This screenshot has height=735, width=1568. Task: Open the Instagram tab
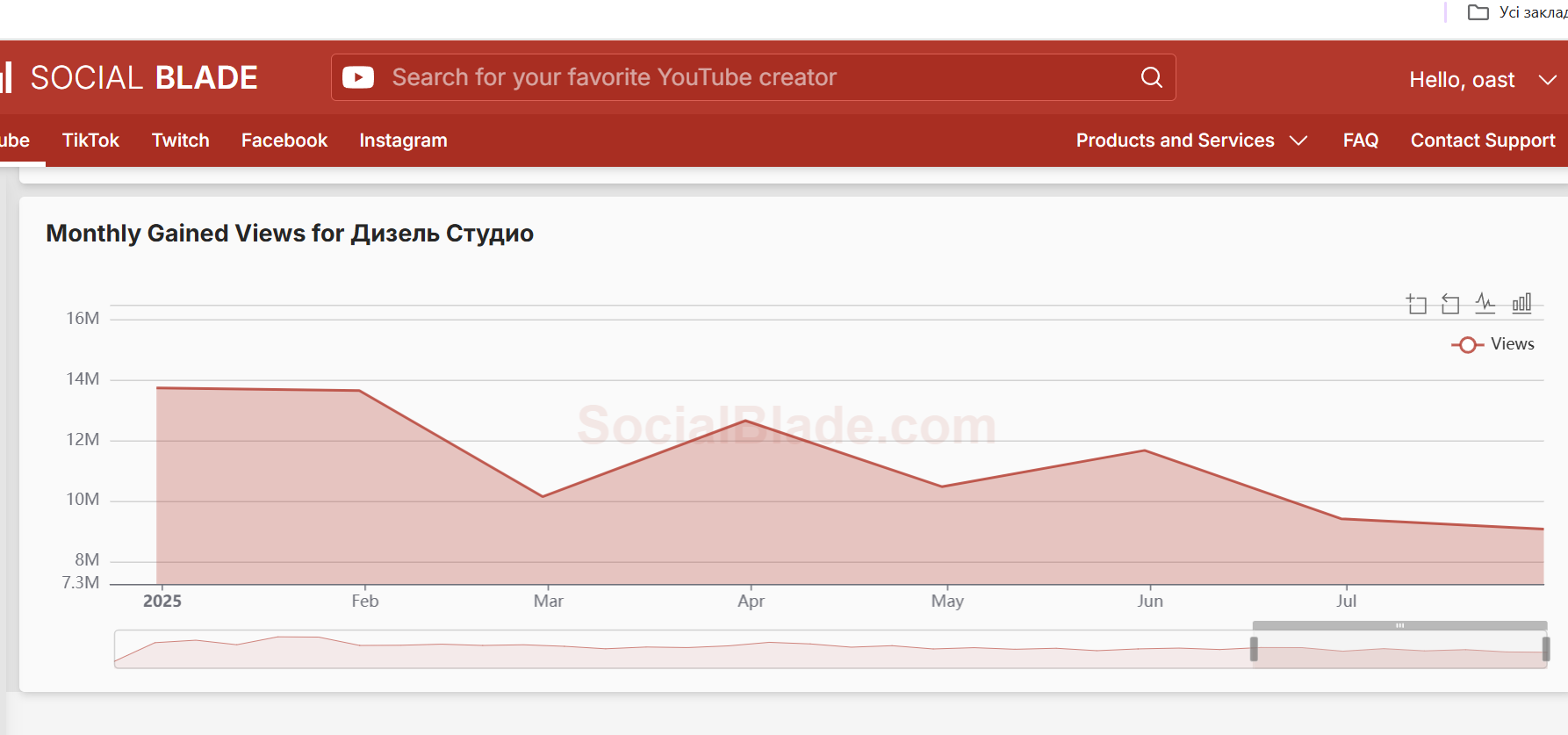[403, 141]
